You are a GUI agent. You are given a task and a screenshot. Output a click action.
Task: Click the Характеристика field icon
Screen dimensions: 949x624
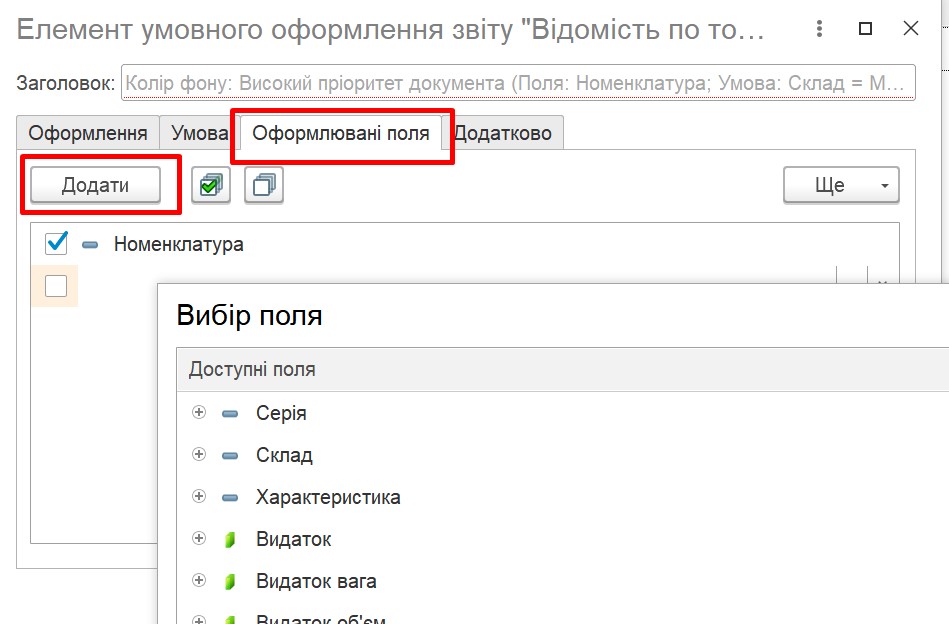[x=230, y=498]
